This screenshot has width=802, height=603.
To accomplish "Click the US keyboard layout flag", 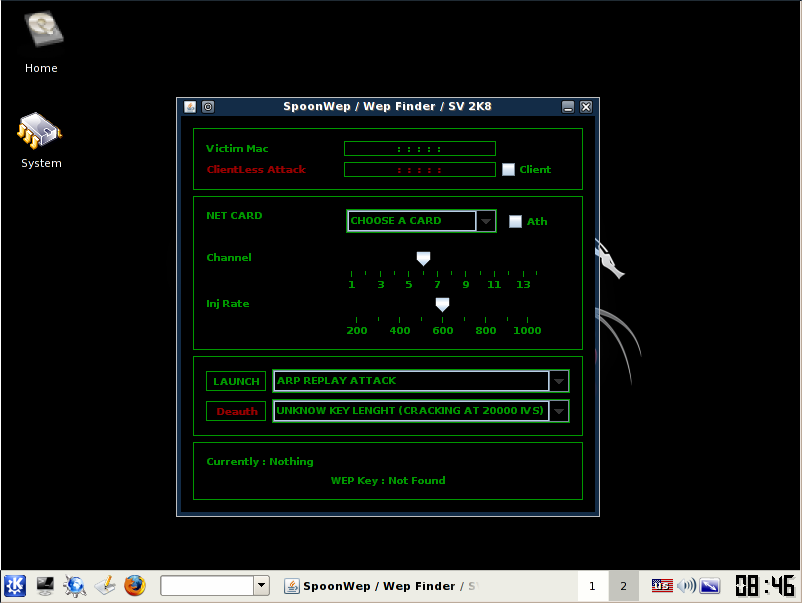I will 662,585.
